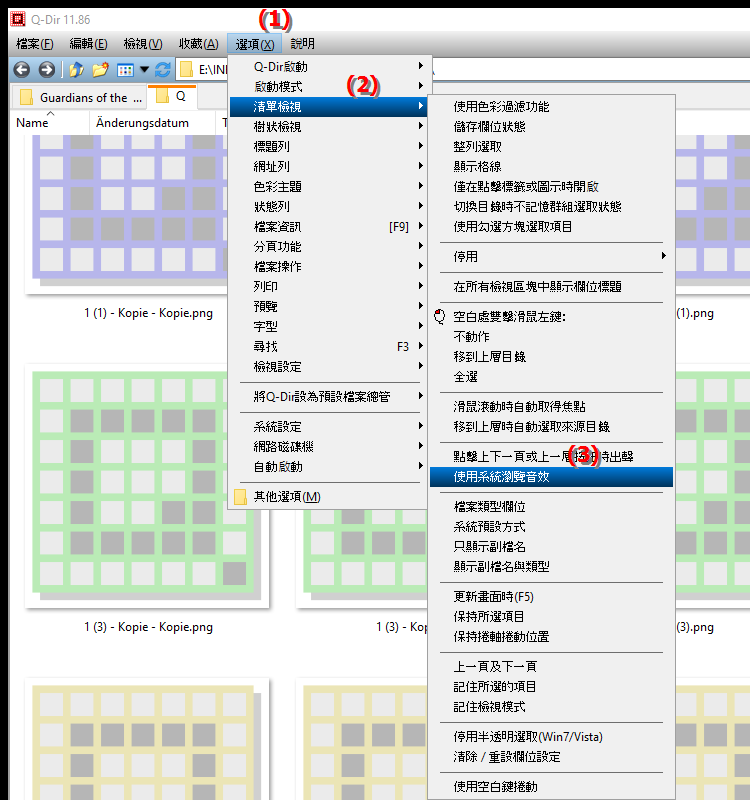Open the 網路磁碟機 submenu

pyautogui.click(x=328, y=446)
